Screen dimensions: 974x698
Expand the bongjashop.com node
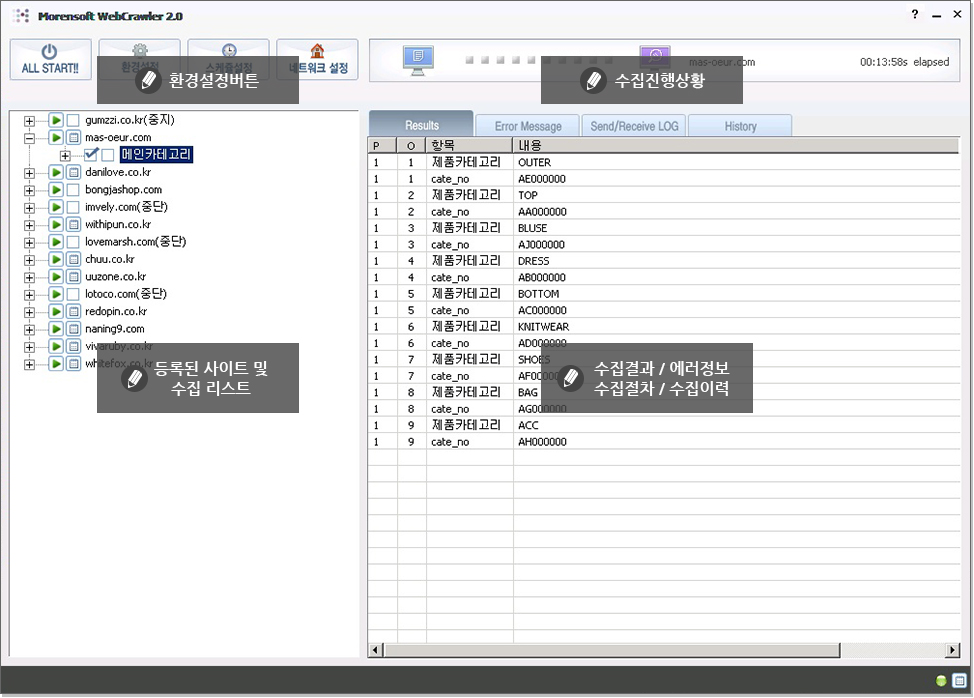(x=29, y=190)
